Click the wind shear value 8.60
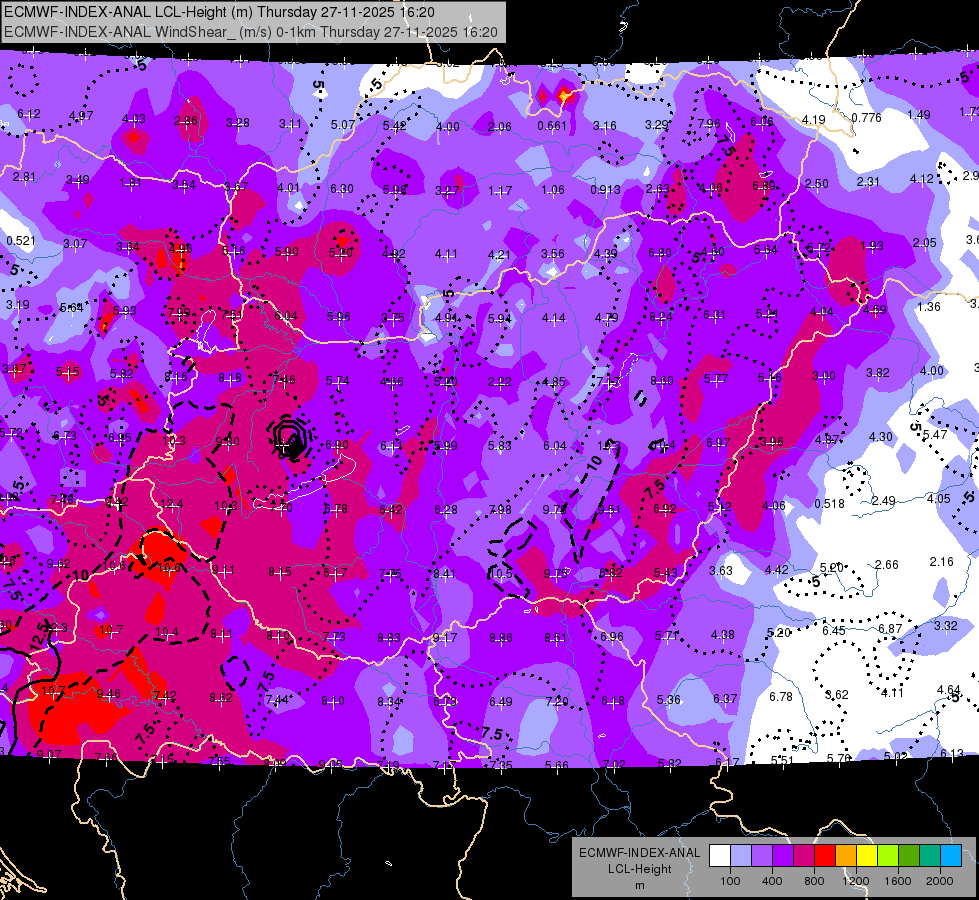The height and width of the screenshot is (900, 979). click(662, 380)
